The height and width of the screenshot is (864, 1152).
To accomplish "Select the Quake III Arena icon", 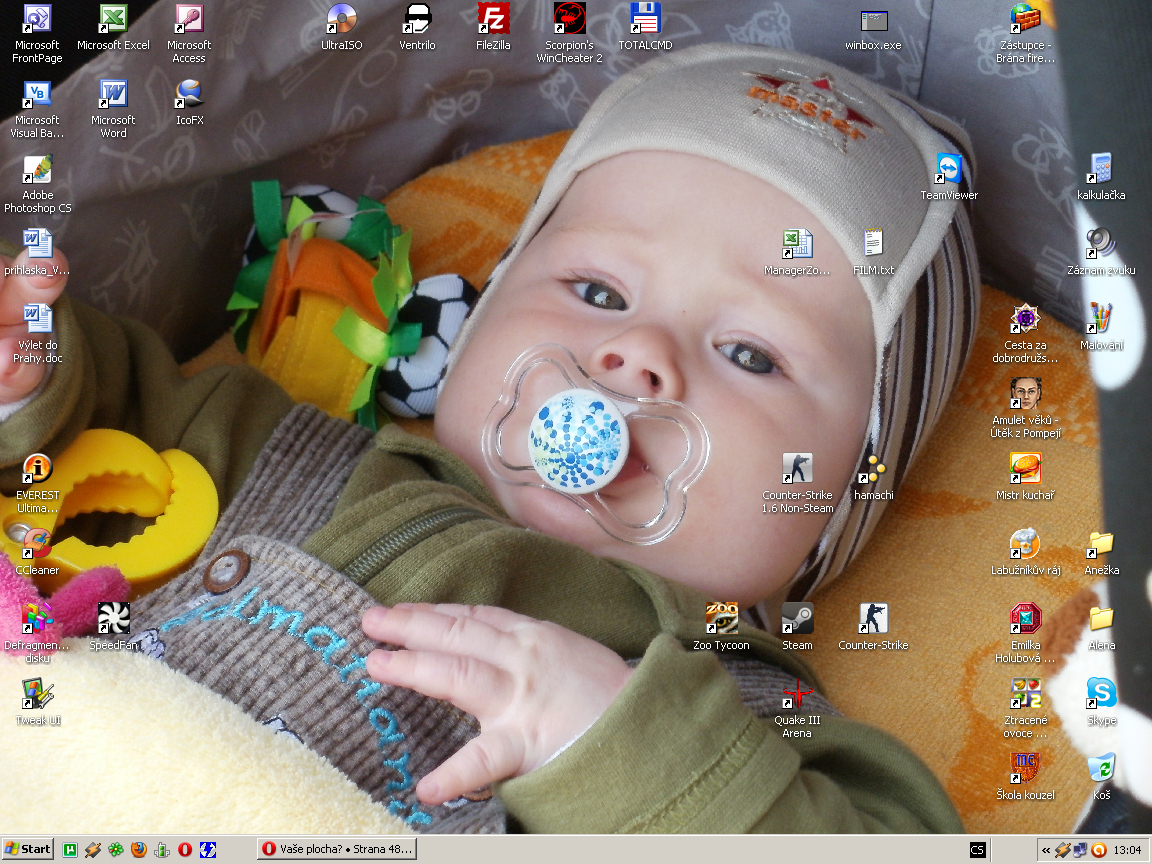I will tap(797, 694).
